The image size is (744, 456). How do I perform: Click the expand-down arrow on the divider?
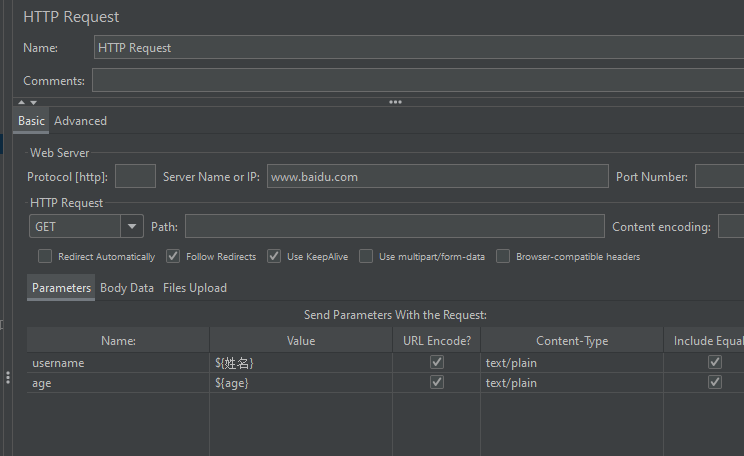pos(33,102)
